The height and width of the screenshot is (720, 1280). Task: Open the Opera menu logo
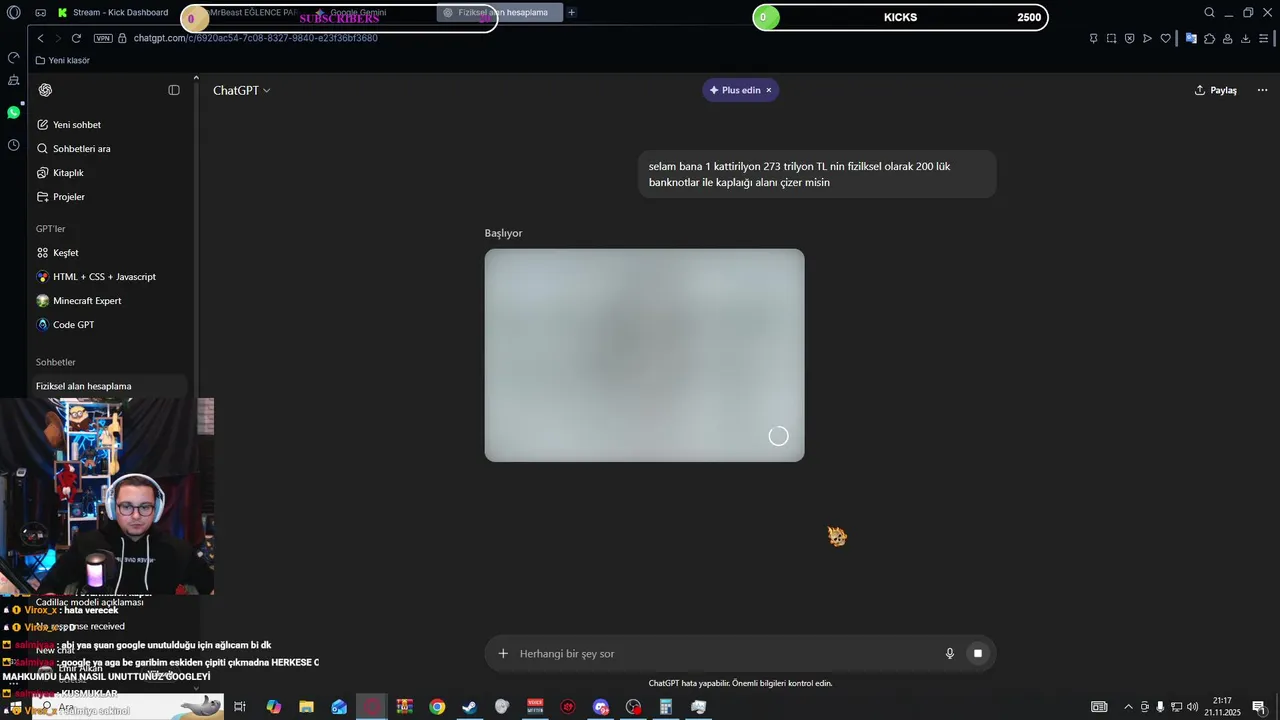(x=14, y=13)
